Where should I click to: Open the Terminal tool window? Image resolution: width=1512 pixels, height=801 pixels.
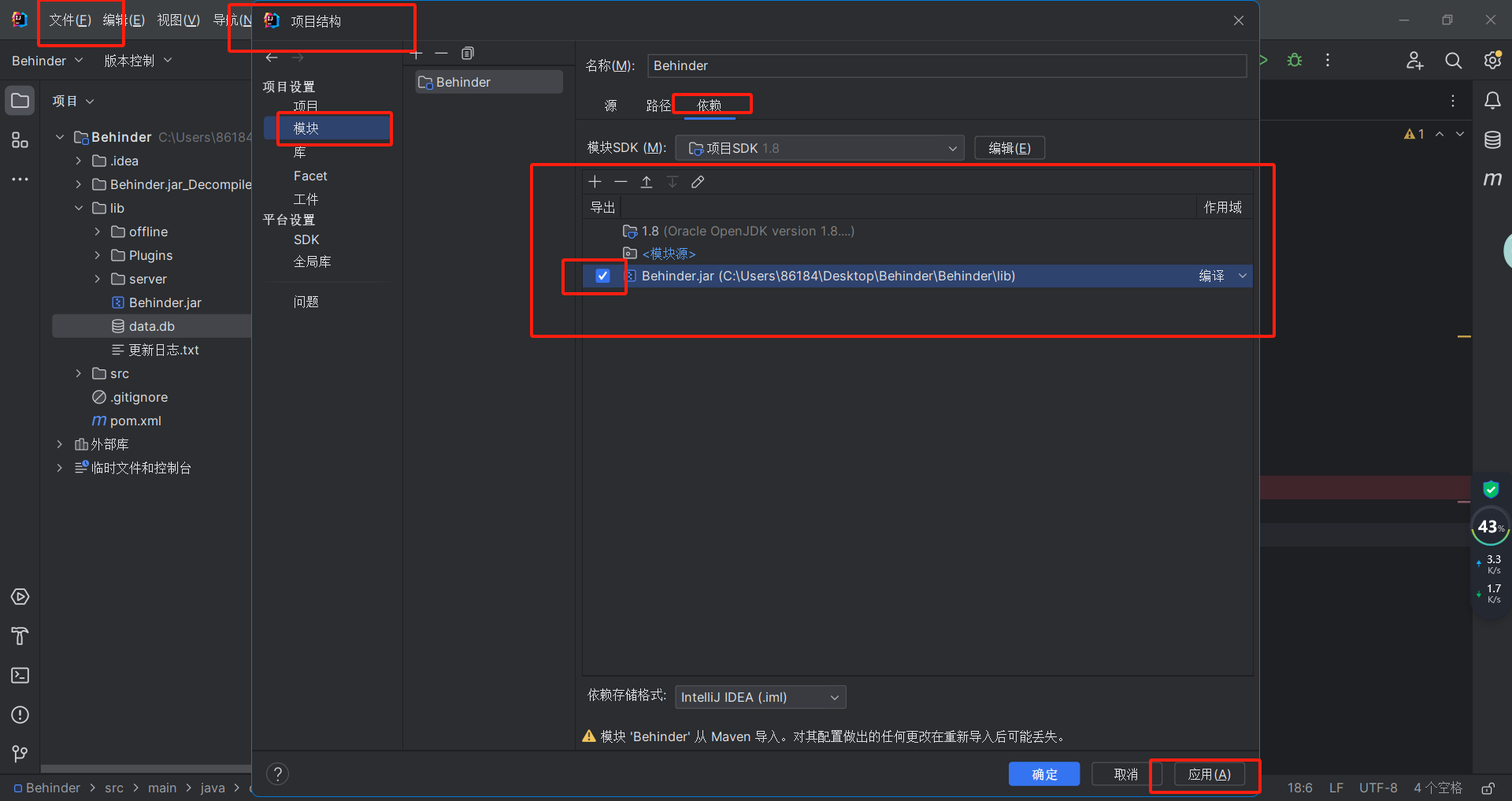pos(20,676)
